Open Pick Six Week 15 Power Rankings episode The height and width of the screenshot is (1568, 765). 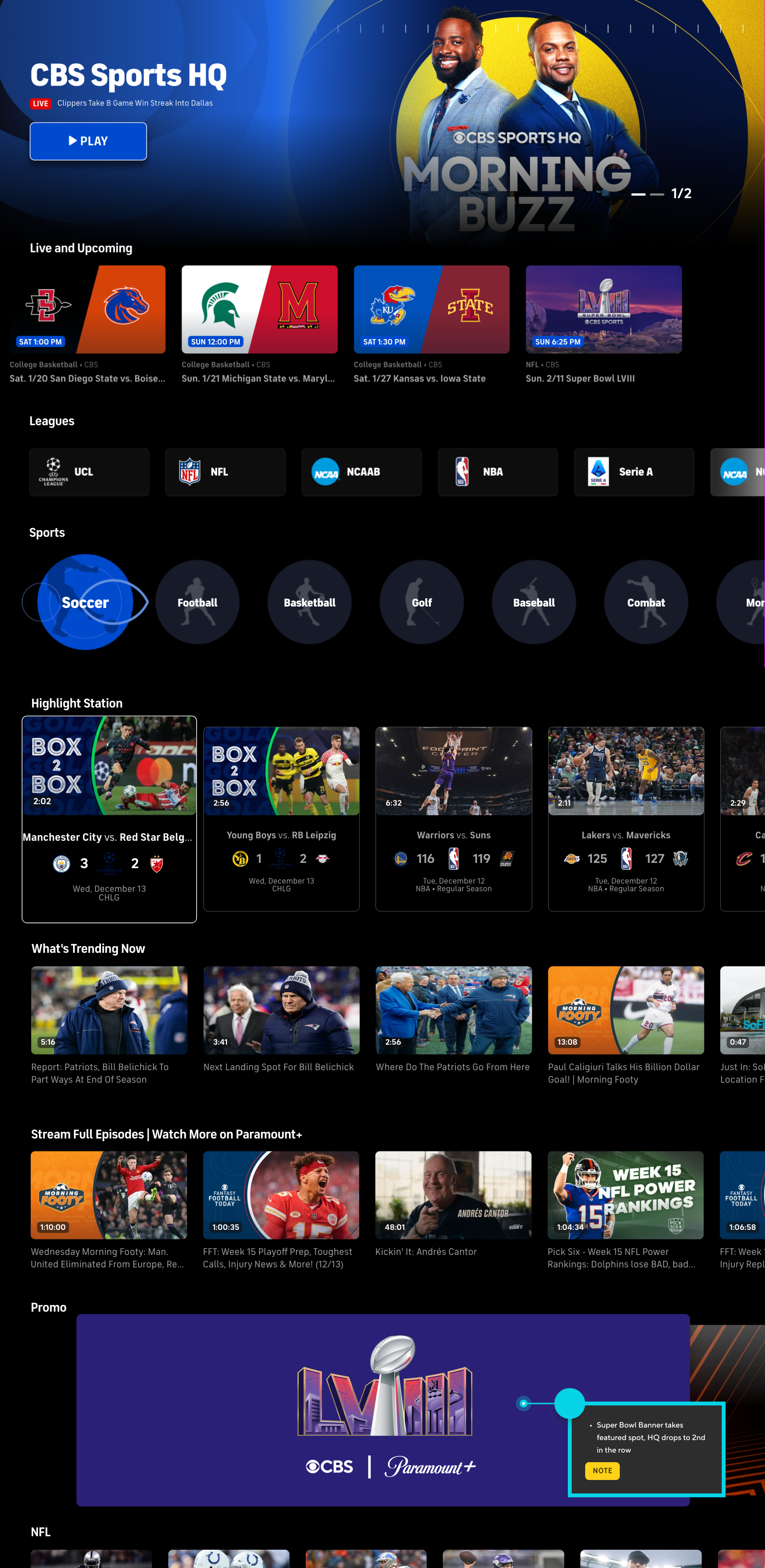pos(625,1195)
